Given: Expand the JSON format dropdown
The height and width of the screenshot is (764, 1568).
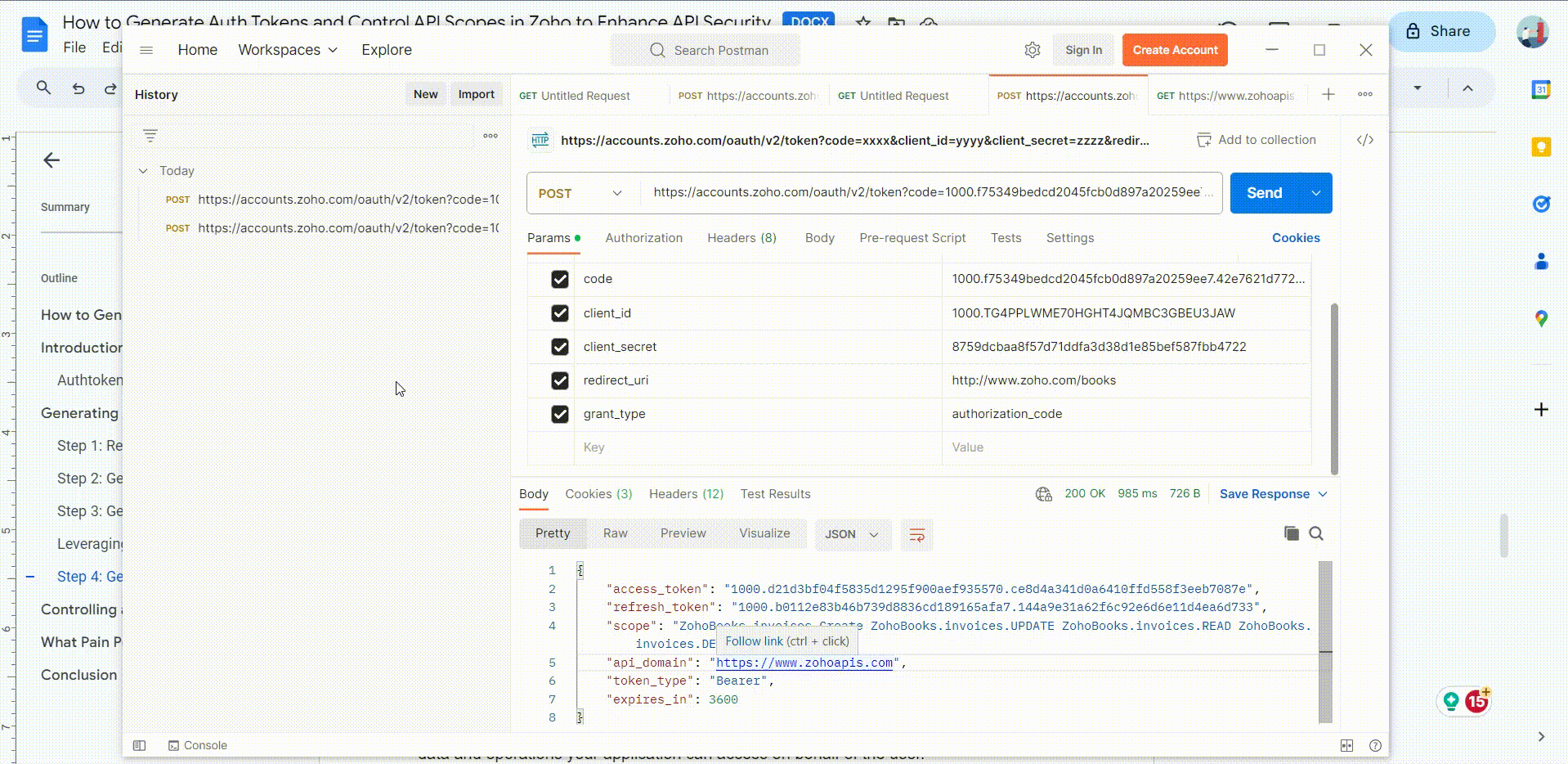Looking at the screenshot, I should point(852,534).
